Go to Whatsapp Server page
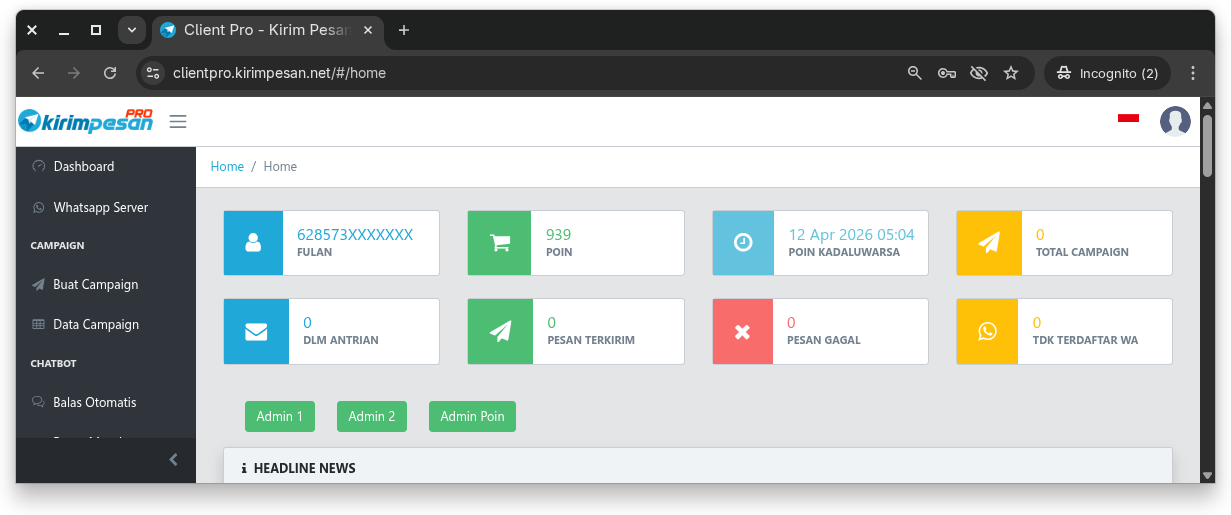Viewport: 1231px width, 515px height. 100,208
